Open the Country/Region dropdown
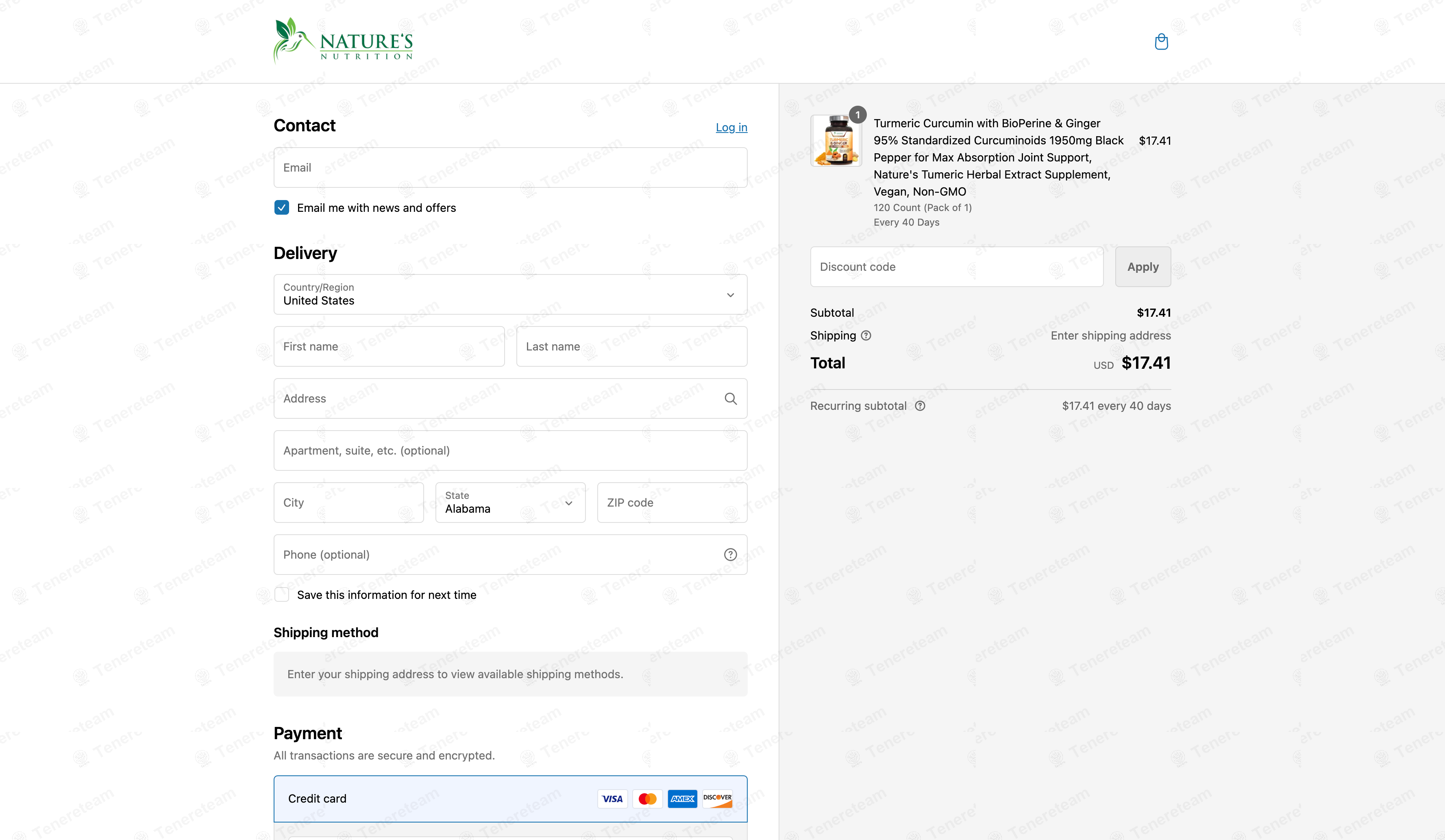The height and width of the screenshot is (840, 1445). (510, 294)
